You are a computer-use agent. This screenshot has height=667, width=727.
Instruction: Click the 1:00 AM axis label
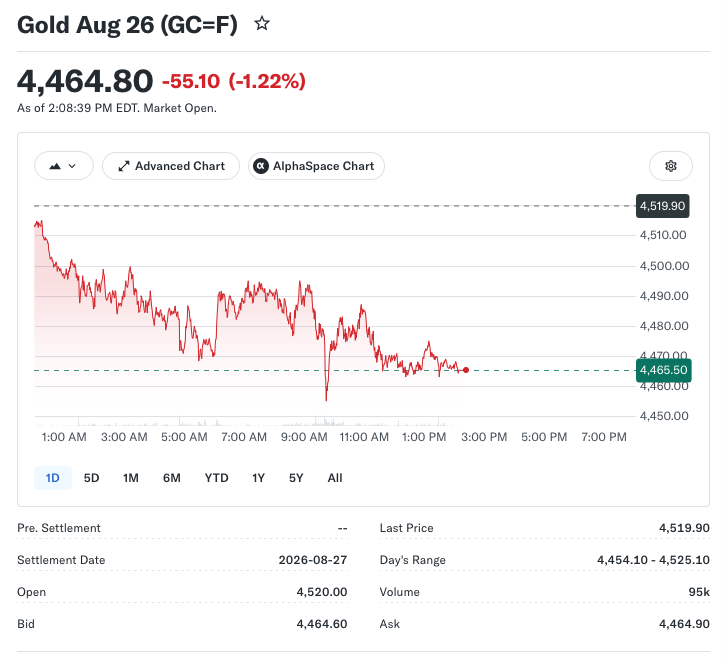click(x=64, y=437)
